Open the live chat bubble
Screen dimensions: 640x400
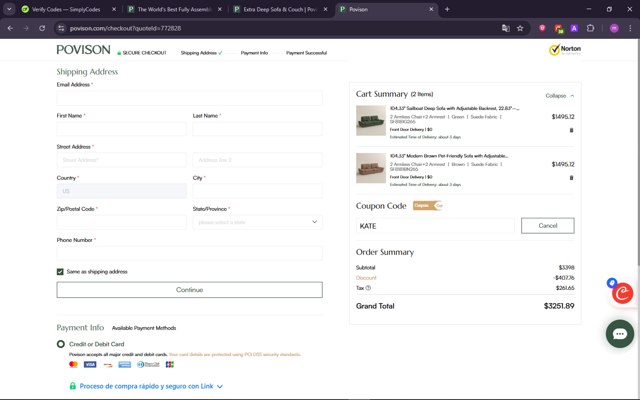click(x=620, y=333)
